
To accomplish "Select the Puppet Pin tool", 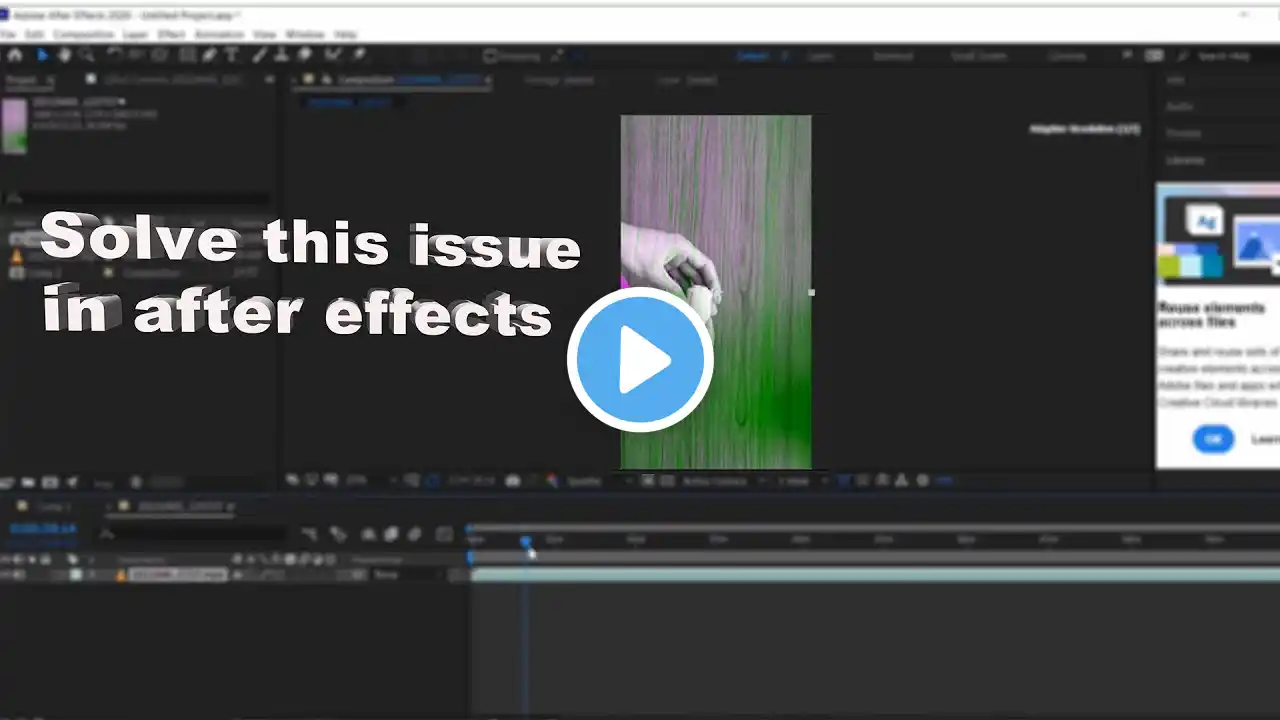I will pyautogui.click(x=358, y=56).
